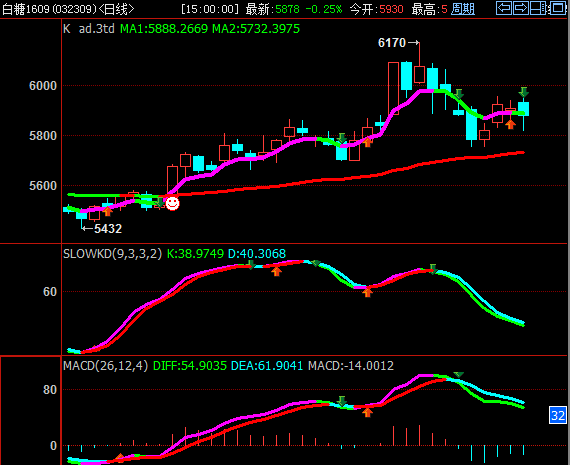Click the DIFF:54.9035 reading
This screenshot has height=465, width=570.
click(190, 365)
